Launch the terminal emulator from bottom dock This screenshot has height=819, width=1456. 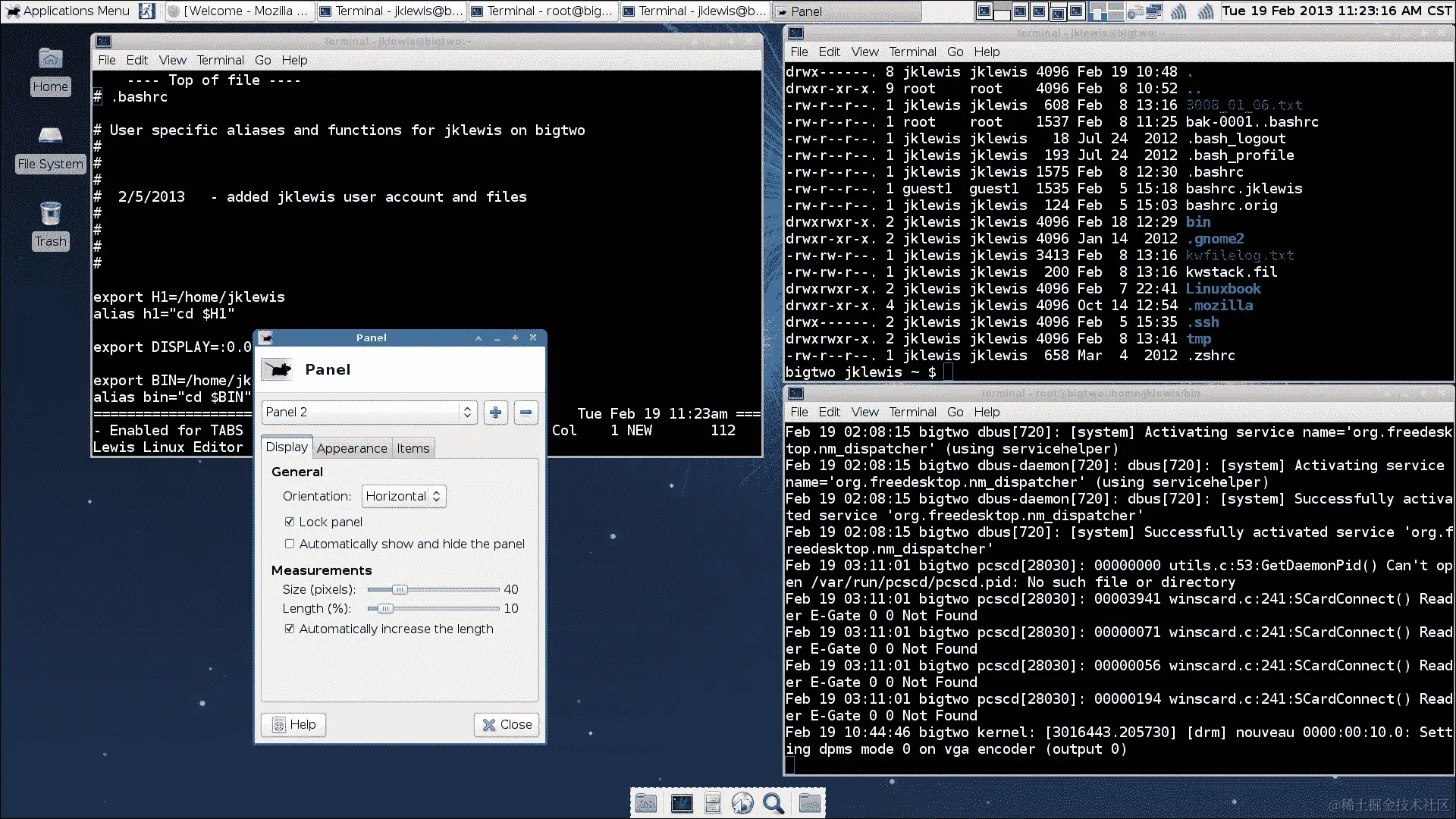(682, 803)
